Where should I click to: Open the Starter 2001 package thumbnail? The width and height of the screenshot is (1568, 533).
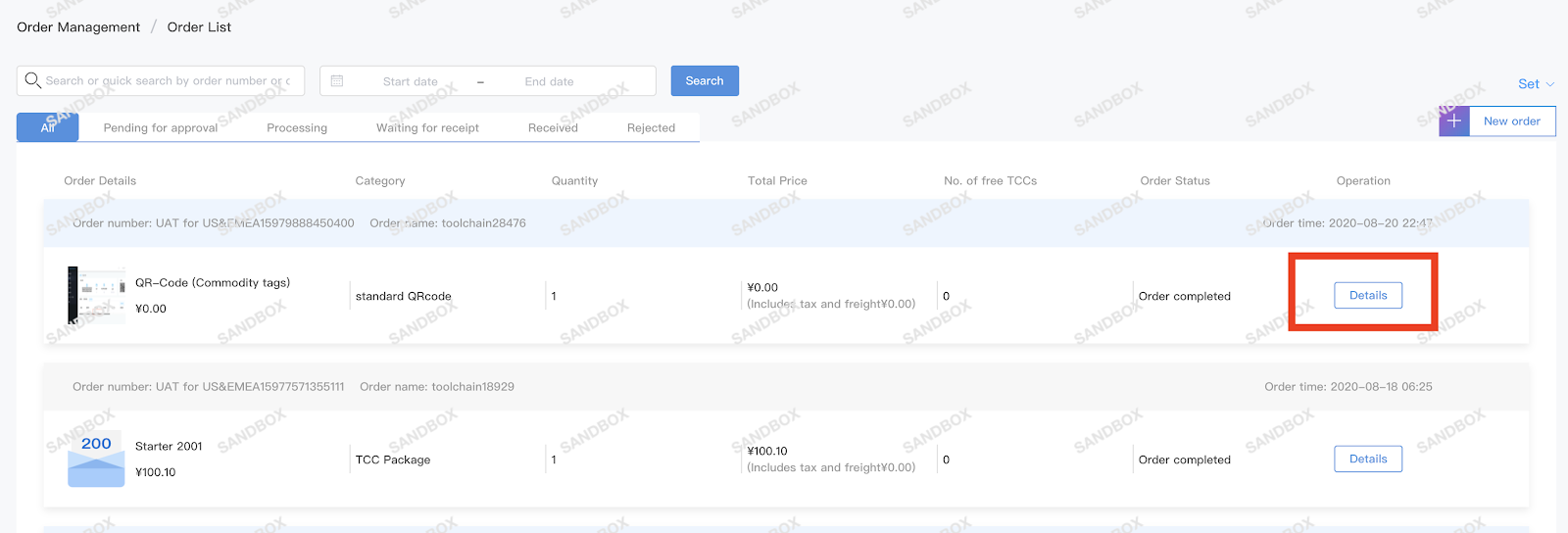[x=96, y=459]
